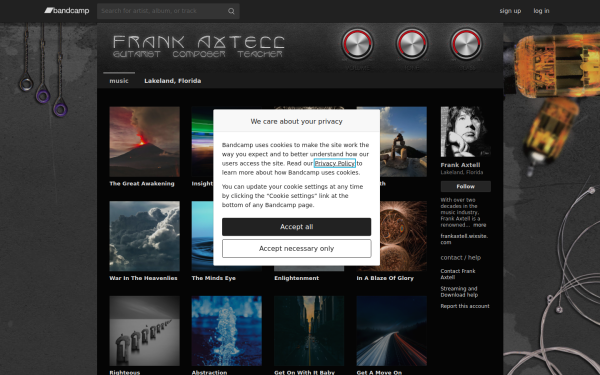600x375 pixels.
Task: Click the Frank Axtell name in the sidebar
Action: (x=460, y=165)
